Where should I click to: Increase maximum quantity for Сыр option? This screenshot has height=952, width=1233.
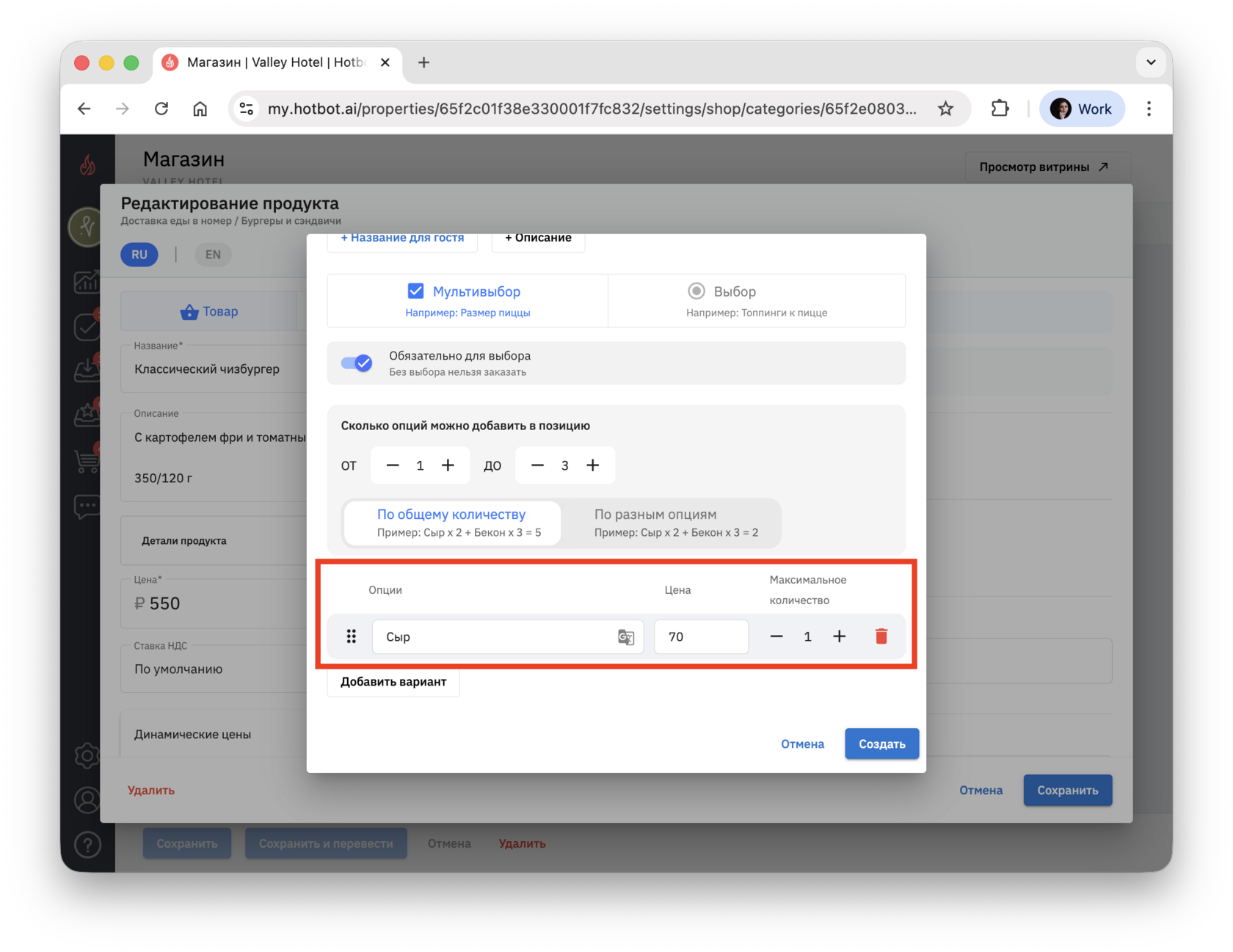(x=840, y=636)
